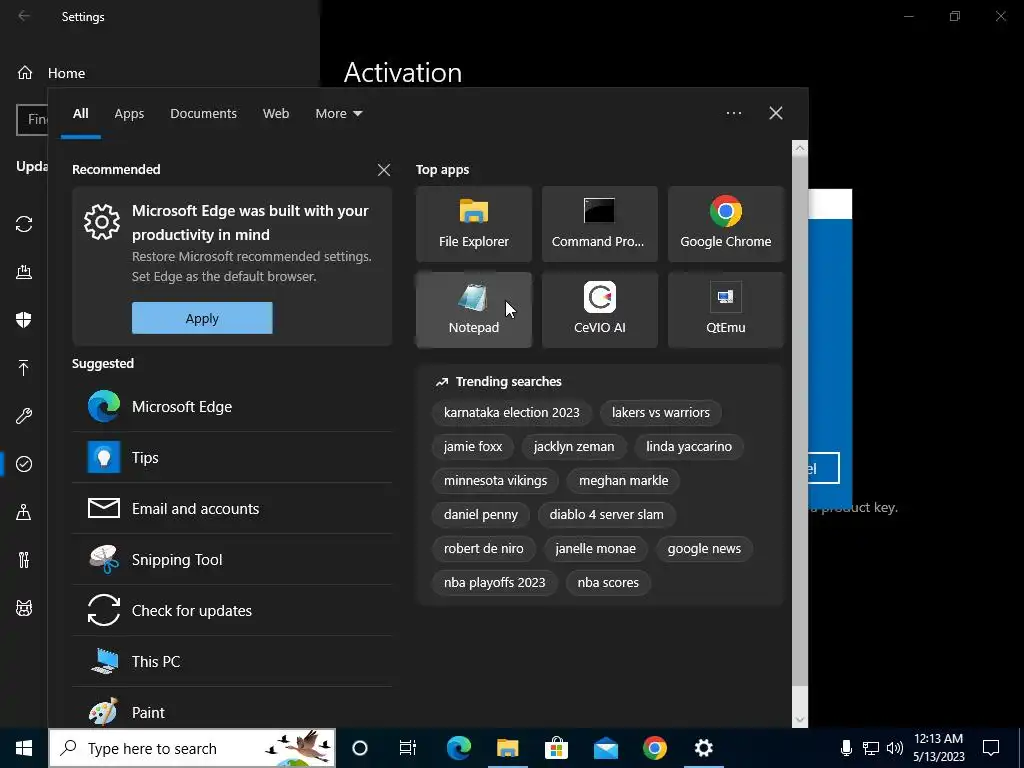
Task: Click the taskbar clock and date
Action: click(938, 748)
